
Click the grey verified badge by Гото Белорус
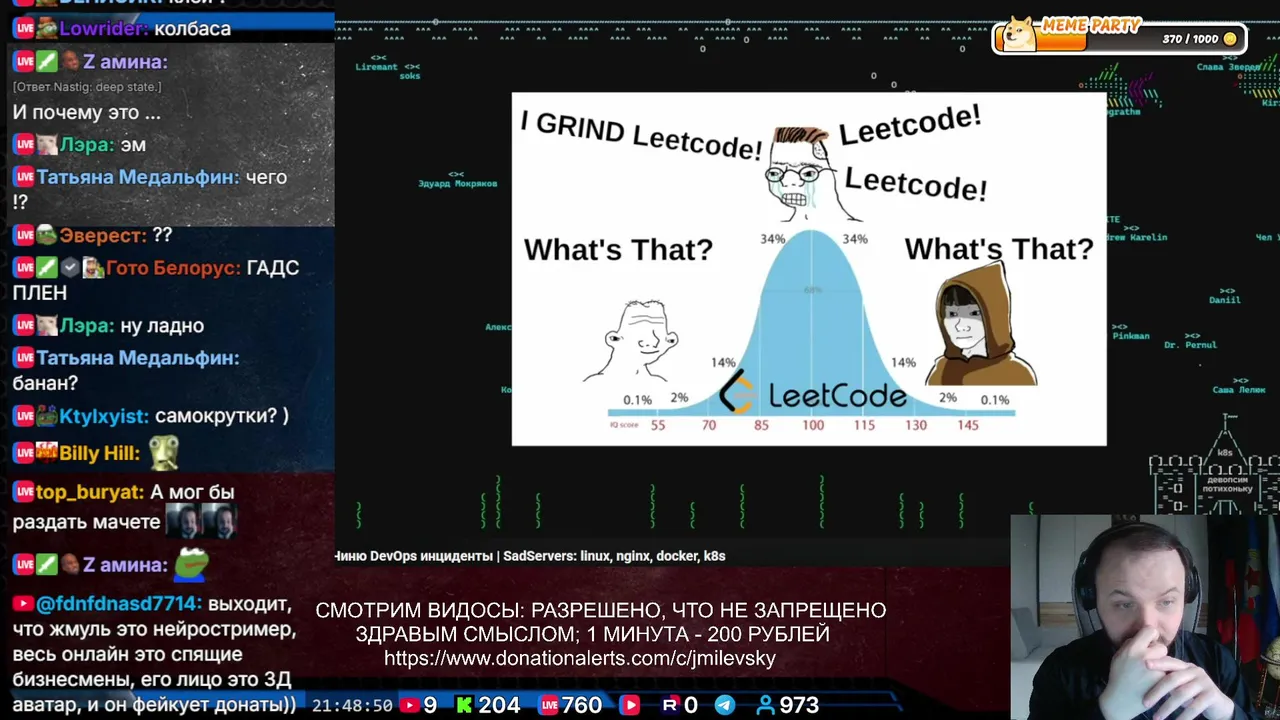[70, 268]
